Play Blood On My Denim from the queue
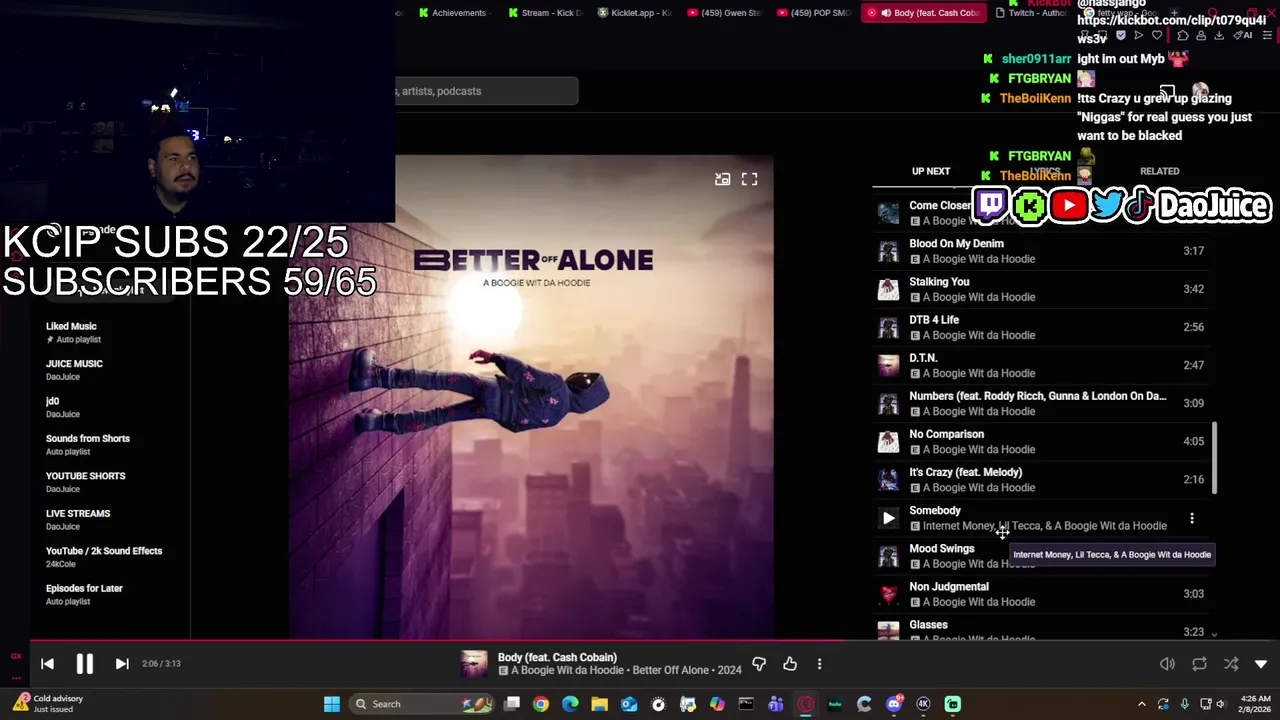Viewport: 1280px width, 720px height. pyautogui.click(x=1040, y=251)
